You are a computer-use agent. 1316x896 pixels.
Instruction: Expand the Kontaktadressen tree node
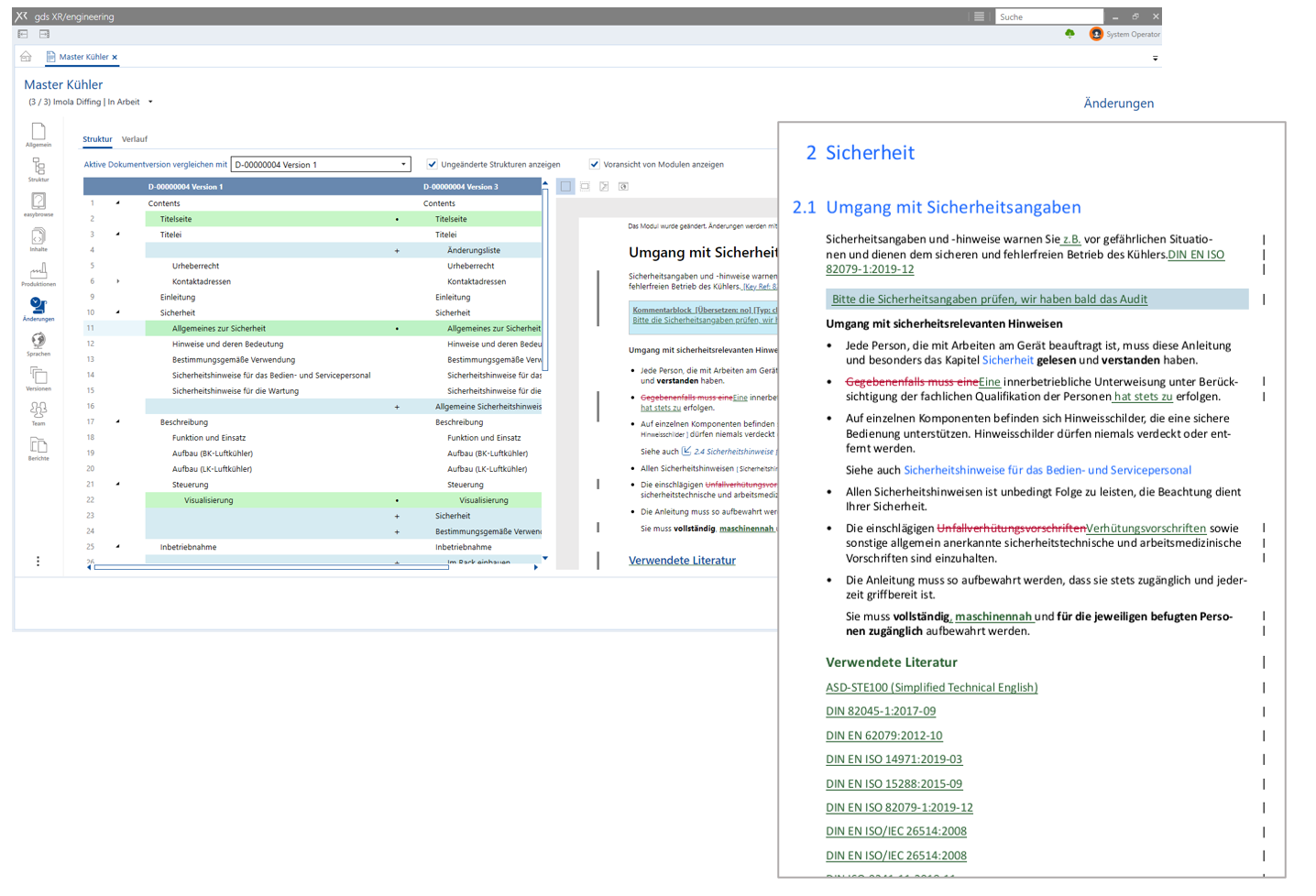(x=118, y=281)
